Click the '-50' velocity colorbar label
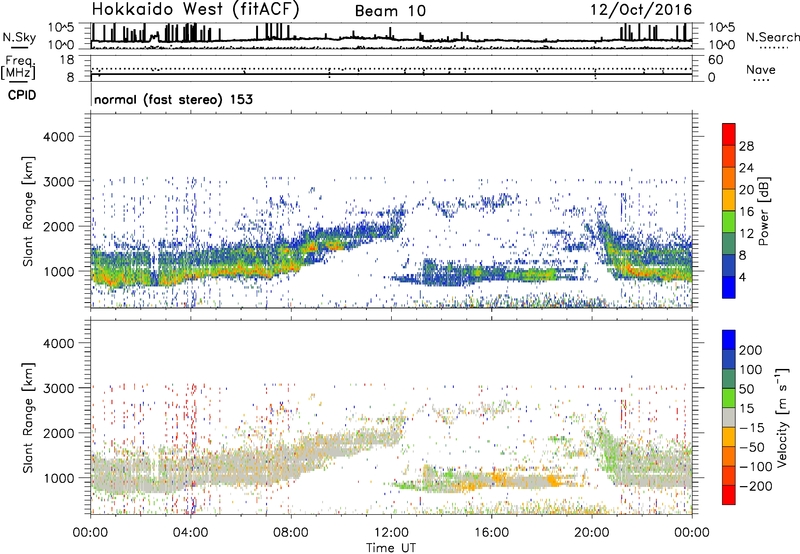The image size is (800, 554). [x=752, y=447]
